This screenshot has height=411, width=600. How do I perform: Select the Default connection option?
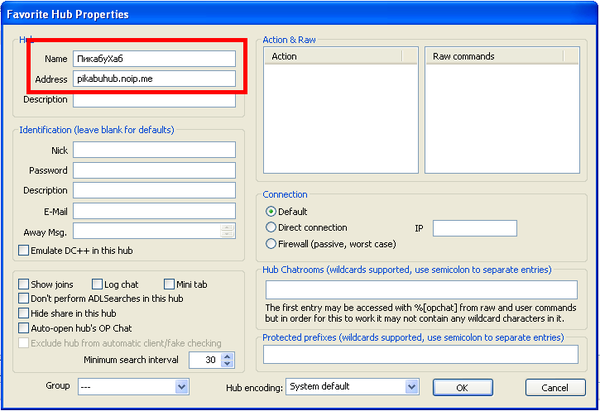(271, 212)
